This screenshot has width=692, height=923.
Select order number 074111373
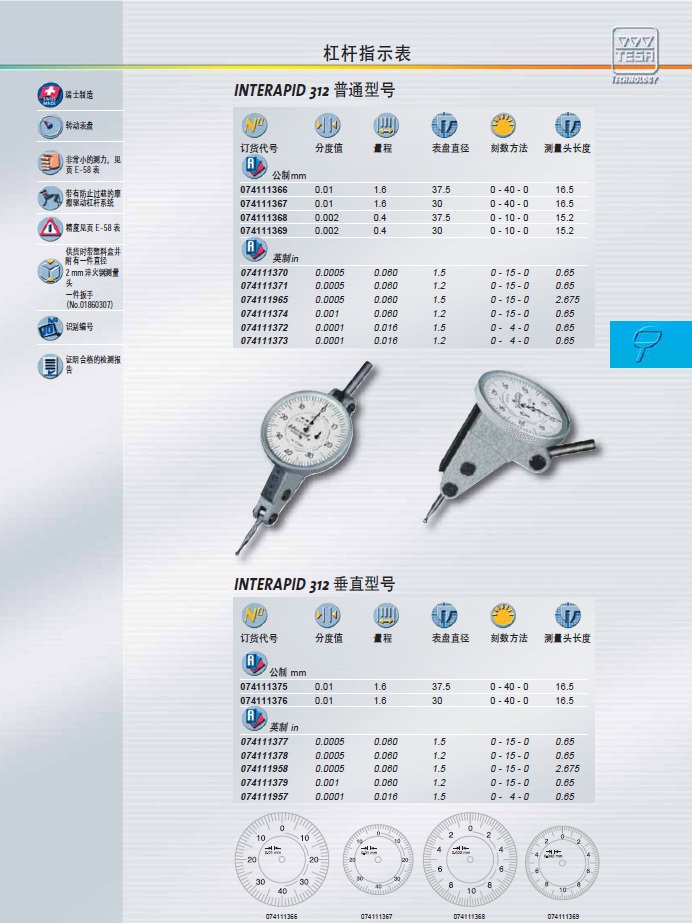[x=264, y=341]
